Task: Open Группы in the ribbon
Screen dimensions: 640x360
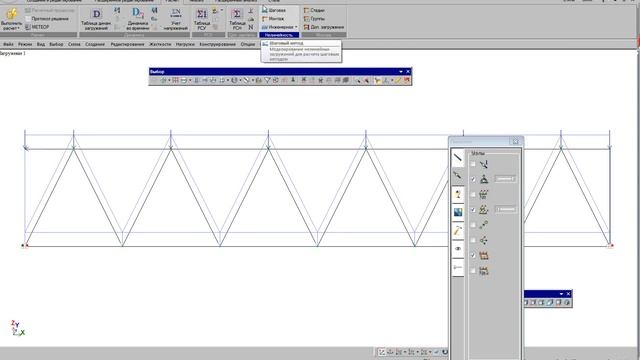Action: point(314,19)
